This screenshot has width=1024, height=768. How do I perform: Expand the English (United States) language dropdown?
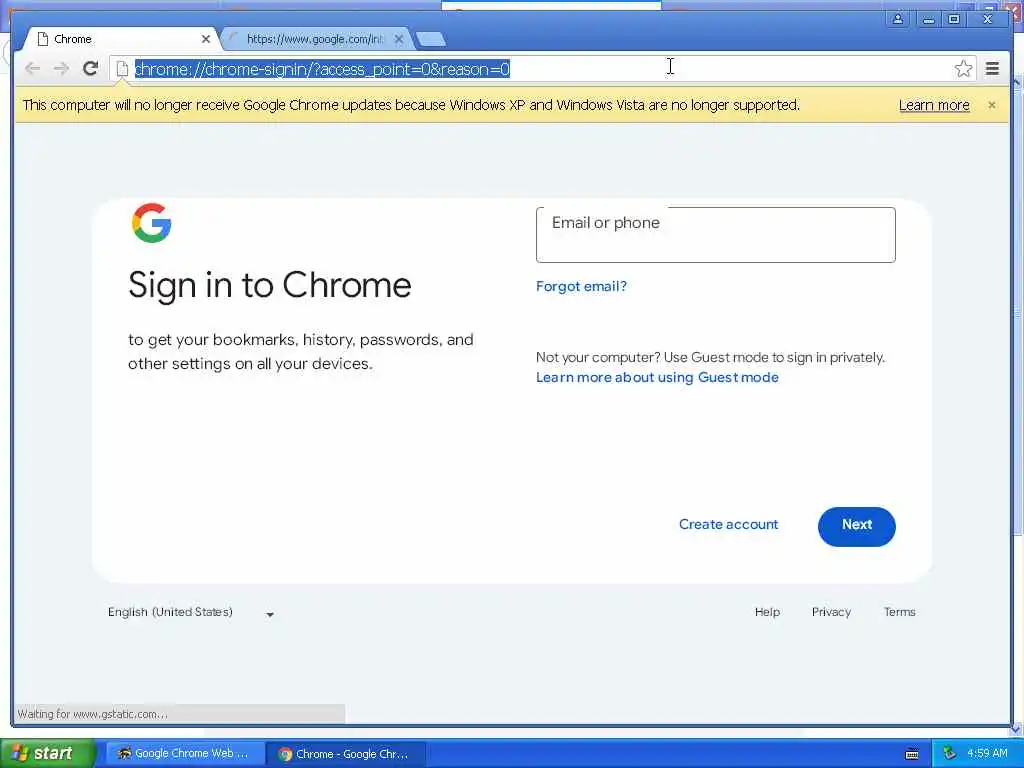point(191,613)
